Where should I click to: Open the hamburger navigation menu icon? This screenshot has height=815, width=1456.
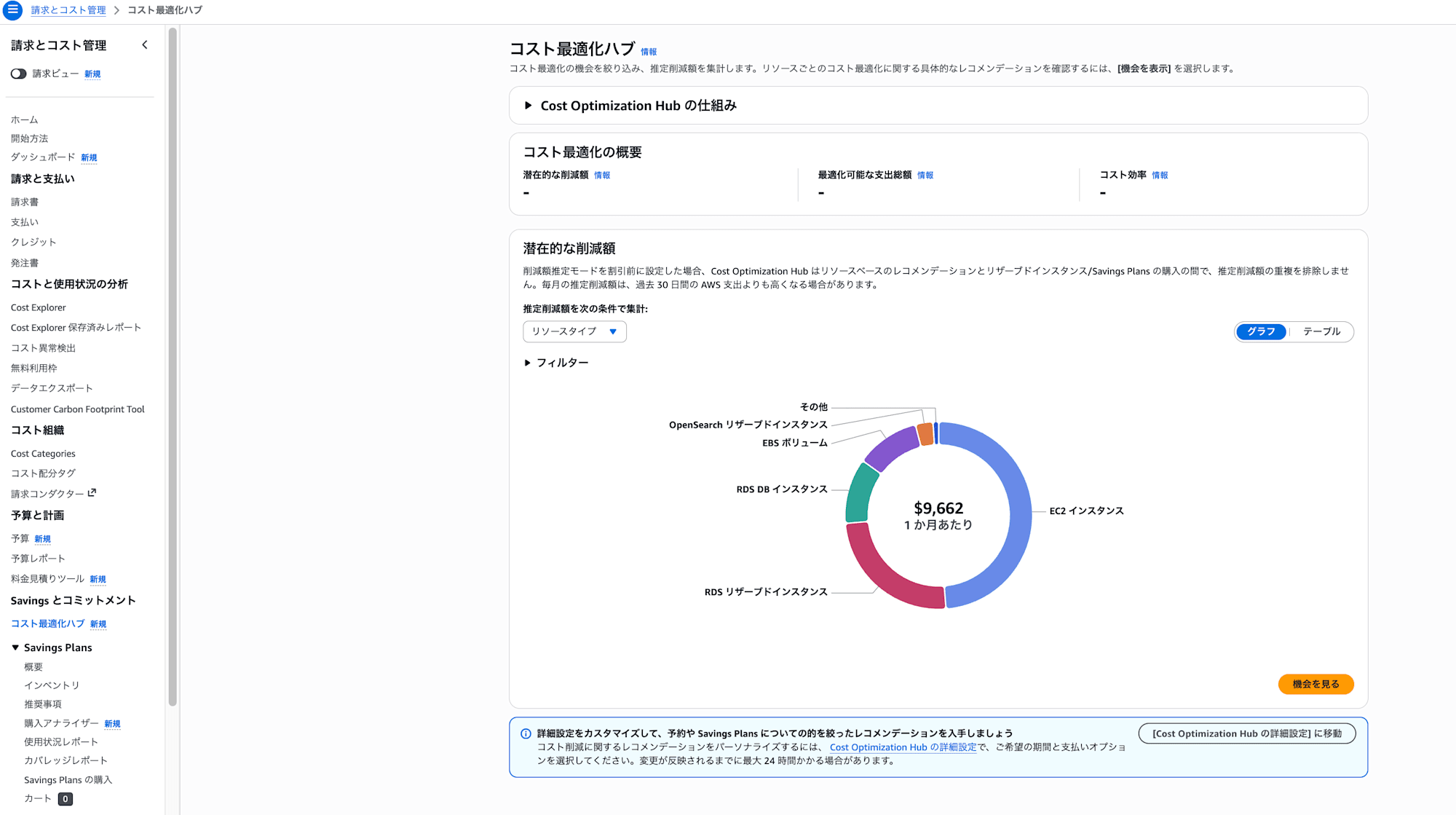[12, 10]
